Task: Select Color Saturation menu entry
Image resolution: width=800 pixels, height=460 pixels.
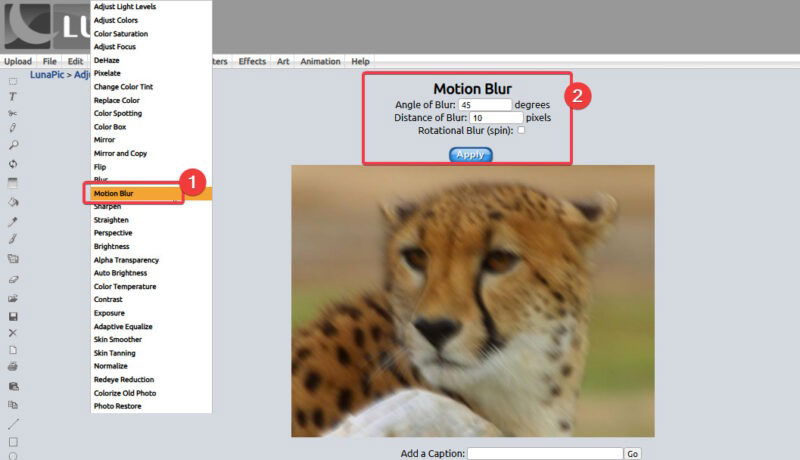Action: click(x=120, y=33)
